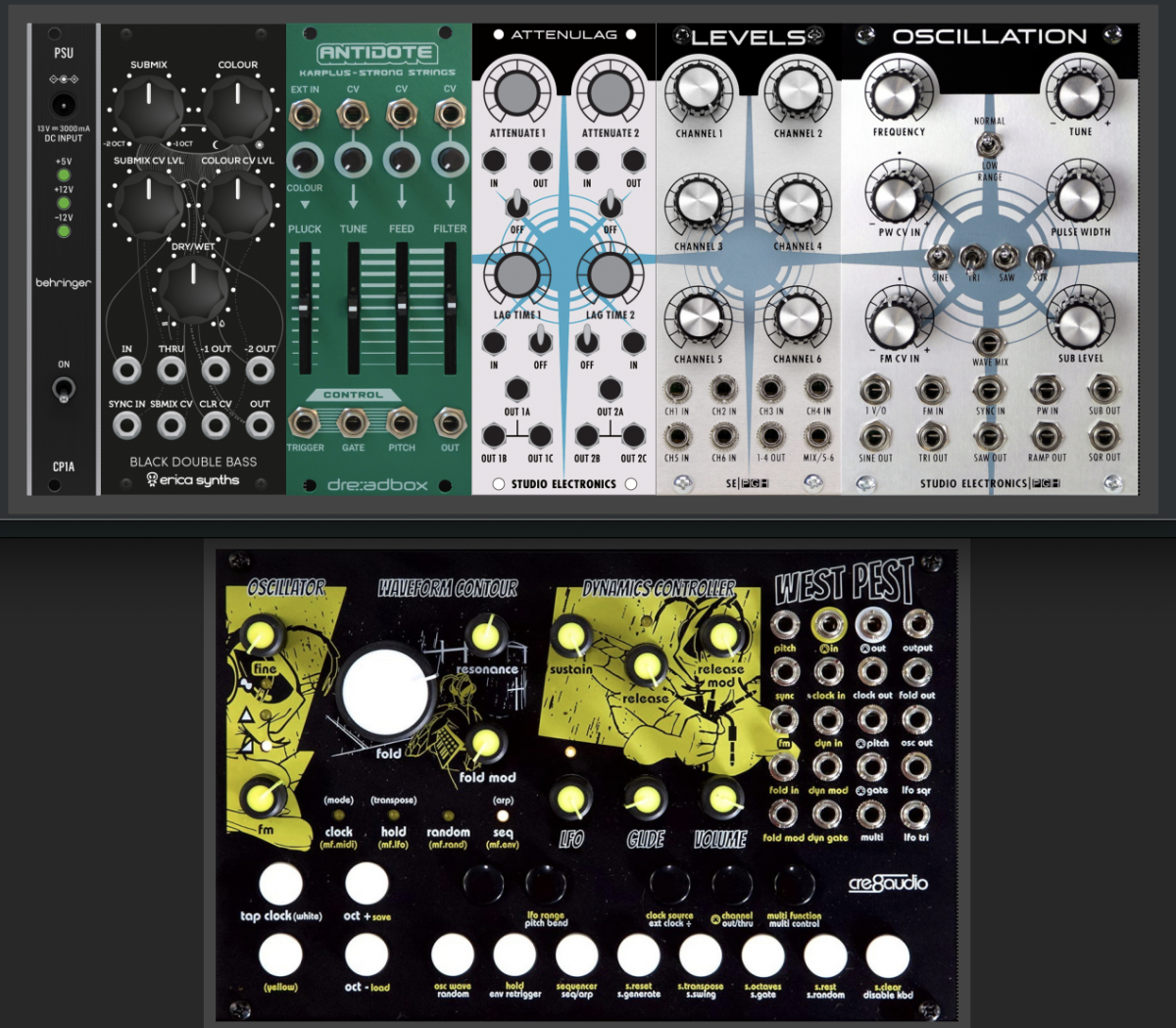Click the Antidote TRIGGER jack

tap(305, 423)
